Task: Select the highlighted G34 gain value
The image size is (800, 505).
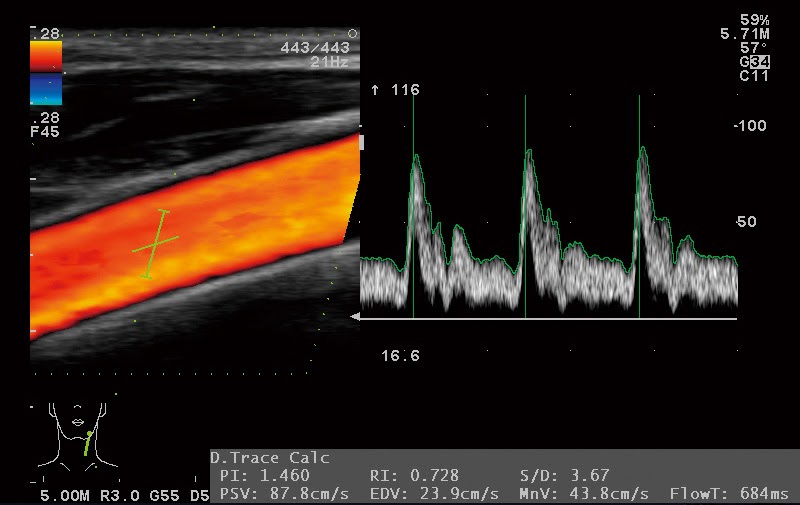Action: pos(754,62)
